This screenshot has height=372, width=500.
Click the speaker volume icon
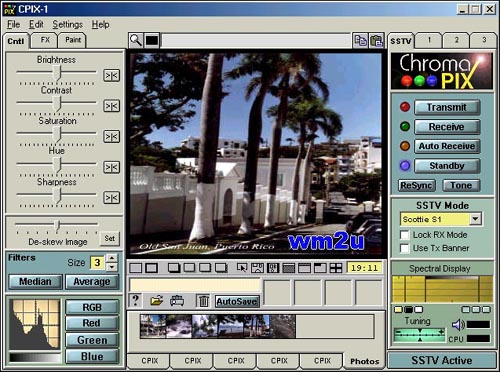point(459,325)
